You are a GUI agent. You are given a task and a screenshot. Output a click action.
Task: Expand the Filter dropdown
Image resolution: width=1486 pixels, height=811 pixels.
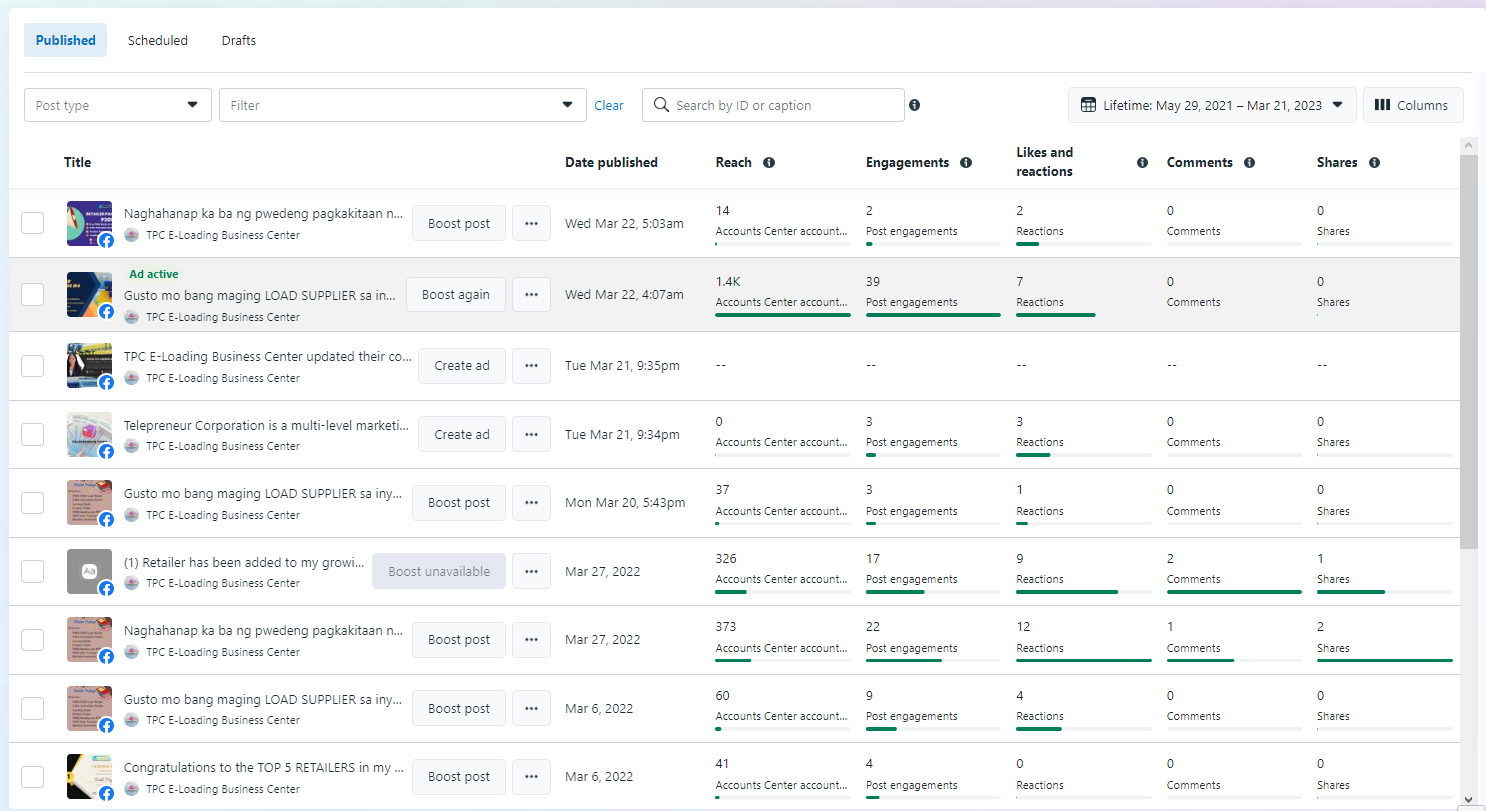[402, 105]
